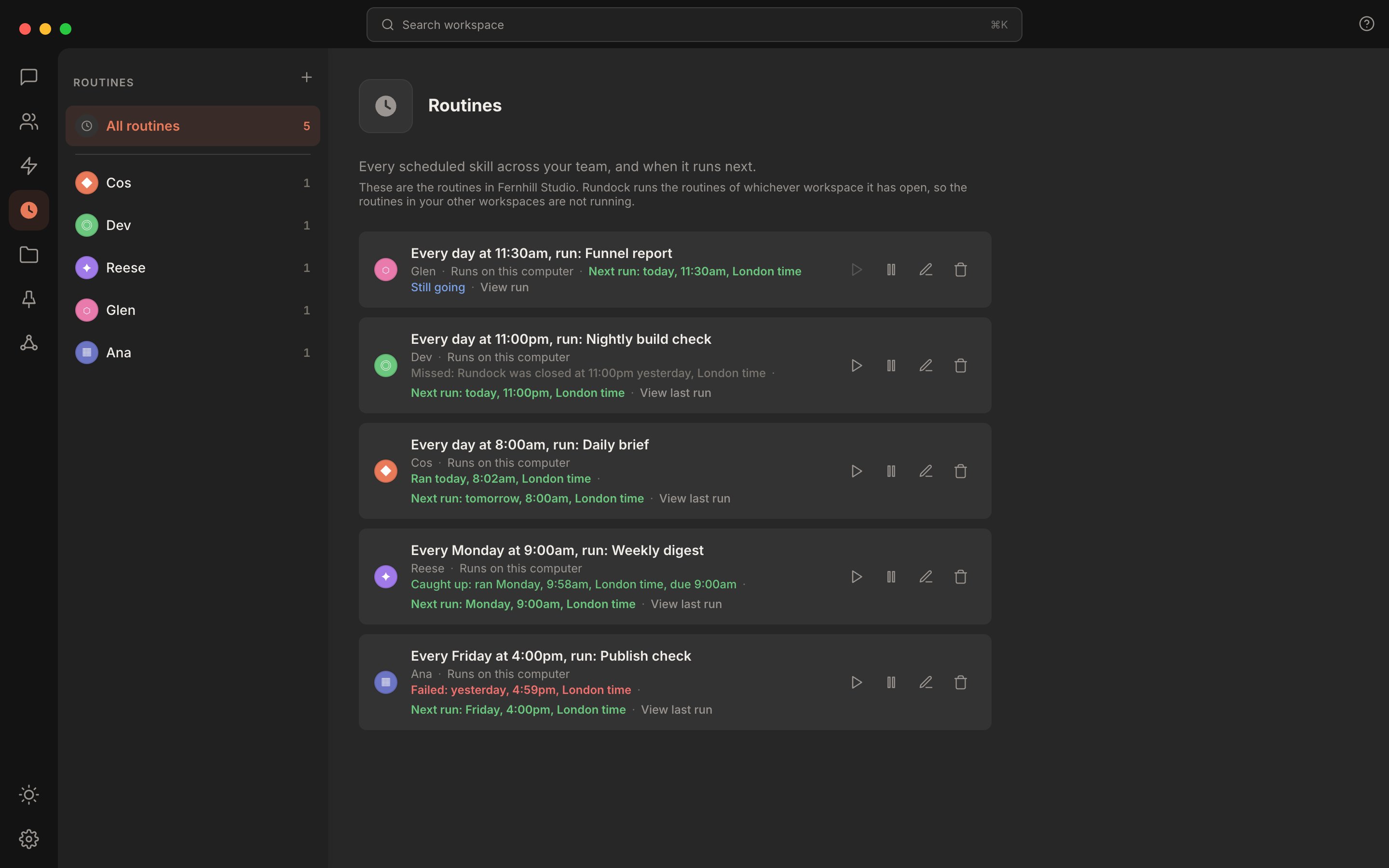Screen dimensions: 1389x868
Task: Click View run for Funnel report
Action: (504, 287)
